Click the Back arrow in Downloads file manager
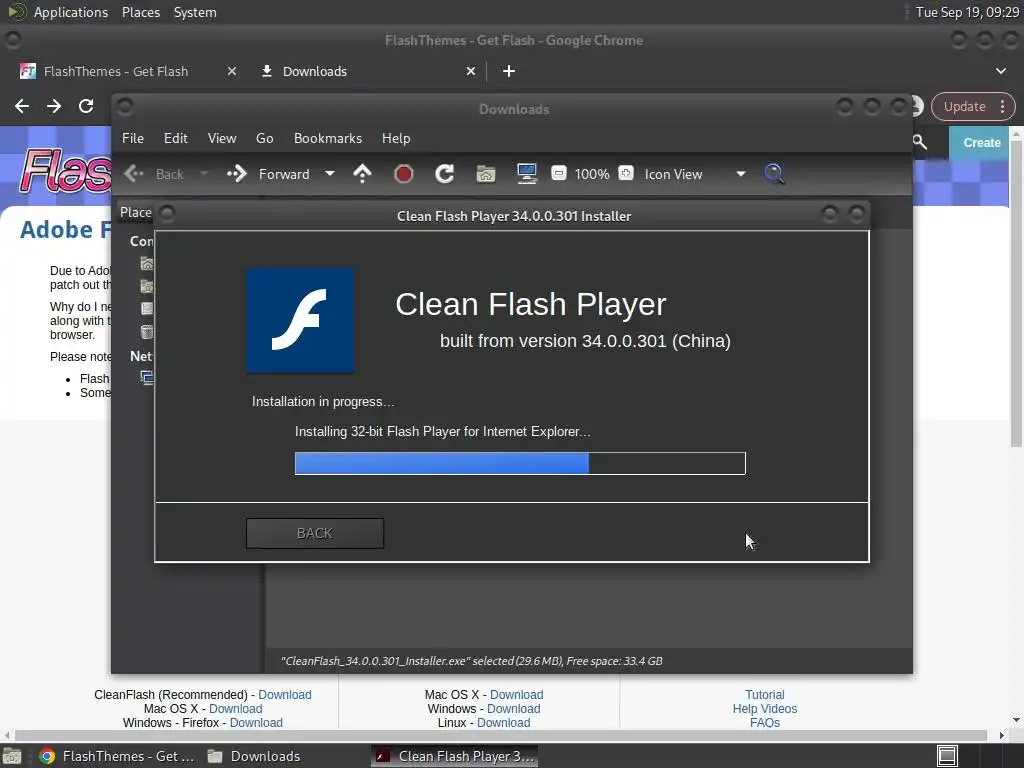The width and height of the screenshot is (1024, 768). point(134,174)
